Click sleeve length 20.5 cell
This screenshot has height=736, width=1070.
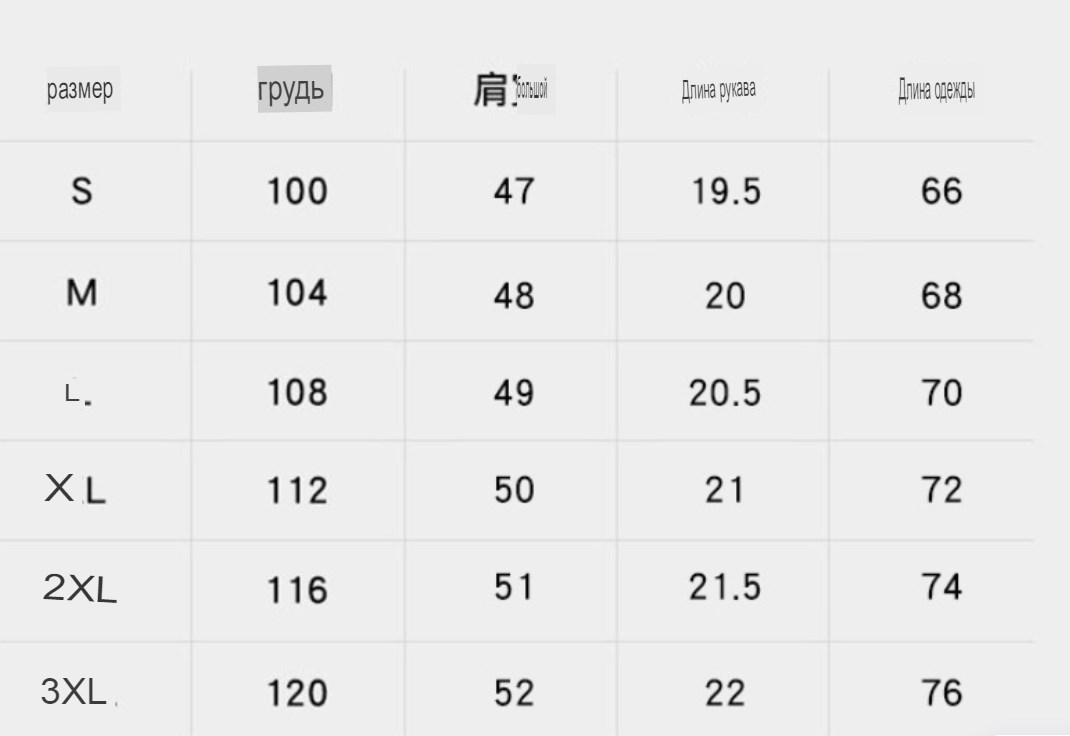(x=724, y=393)
